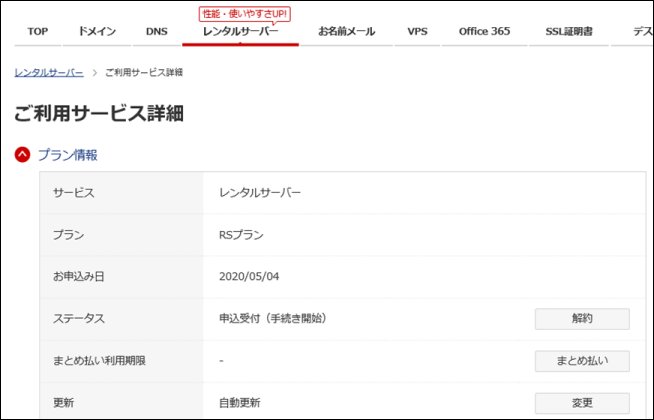Click the まとめ払い利用期限 label
The width and height of the screenshot is (654, 420).
(x=99, y=361)
